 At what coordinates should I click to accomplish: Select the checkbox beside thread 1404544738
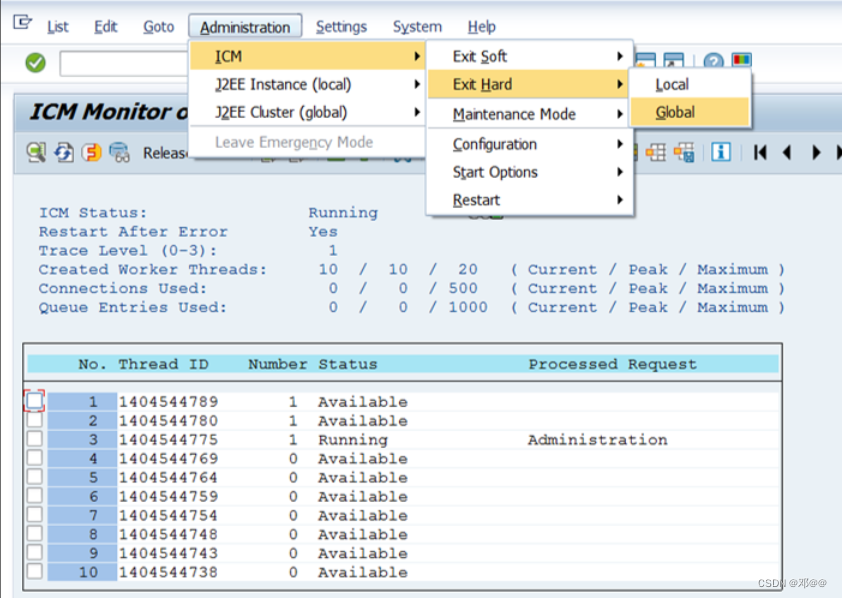point(34,572)
